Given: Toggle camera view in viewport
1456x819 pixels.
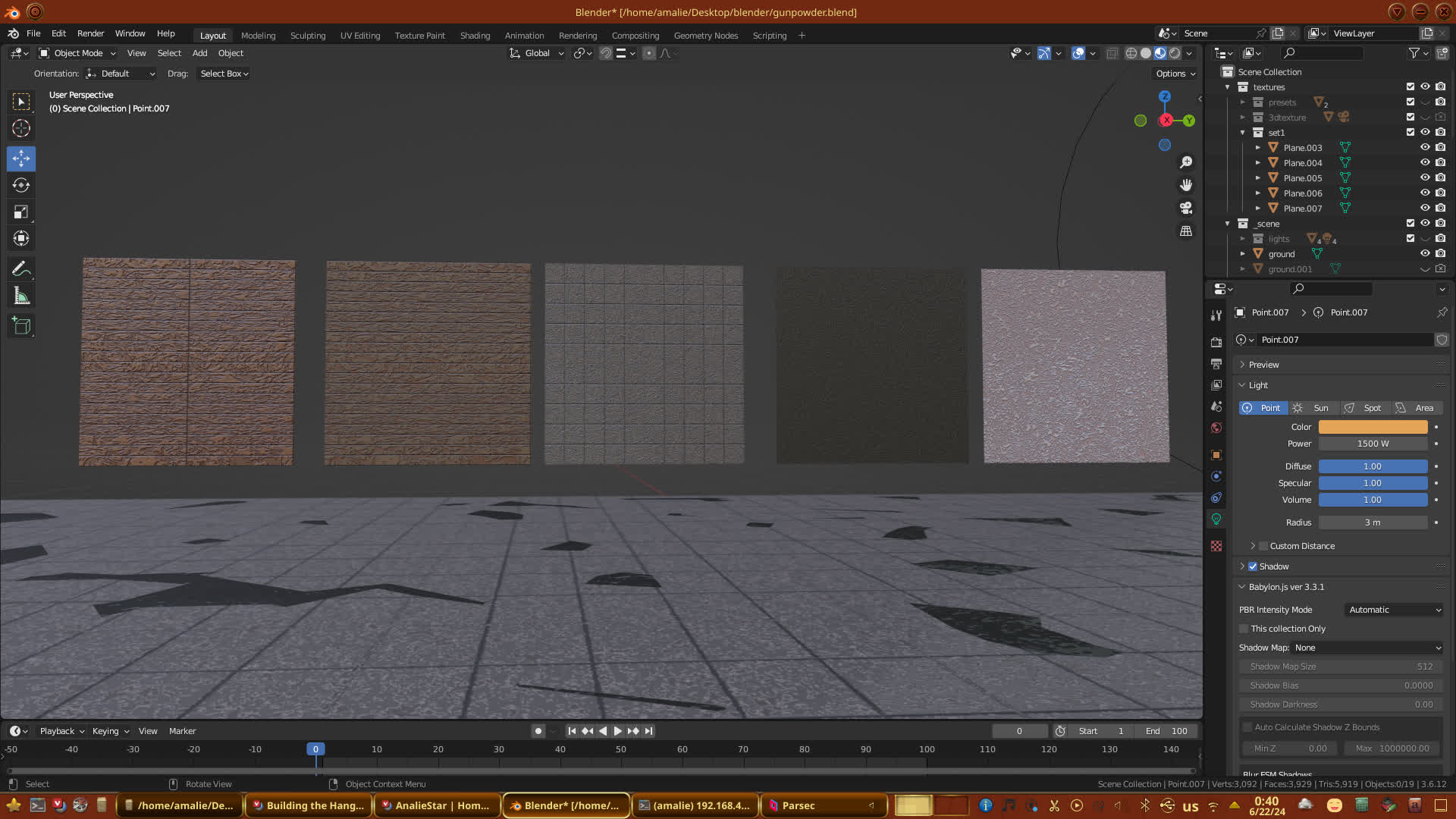Looking at the screenshot, I should tap(1186, 208).
